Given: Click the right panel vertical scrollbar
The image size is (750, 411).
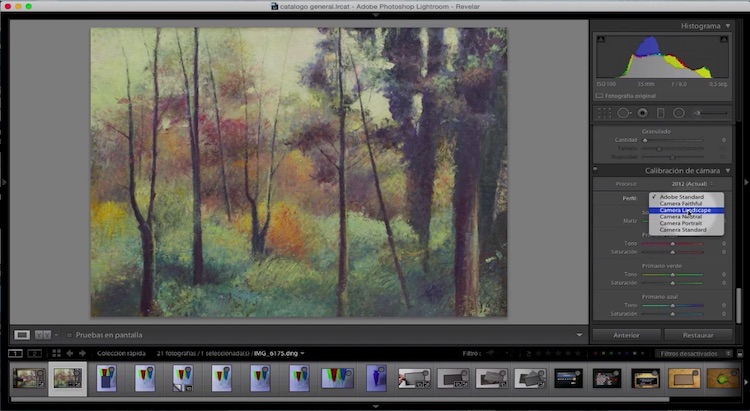Looking at the screenshot, I should [x=739, y=306].
